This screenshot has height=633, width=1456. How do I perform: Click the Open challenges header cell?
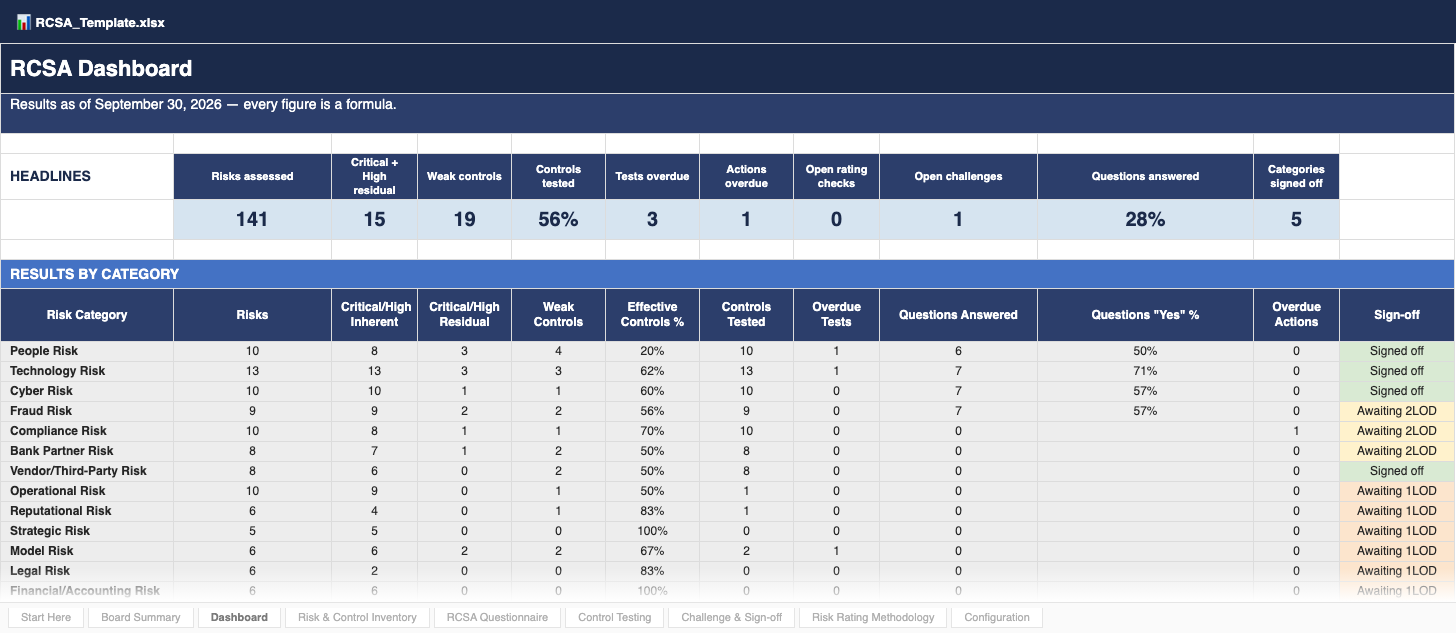tap(958, 176)
